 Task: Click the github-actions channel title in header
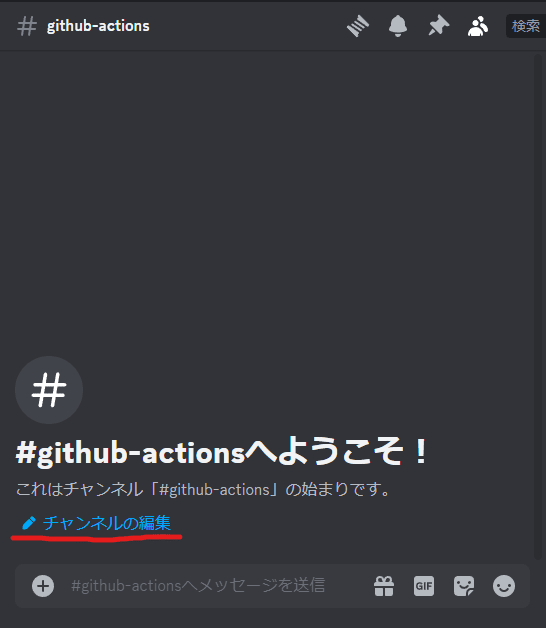98,26
